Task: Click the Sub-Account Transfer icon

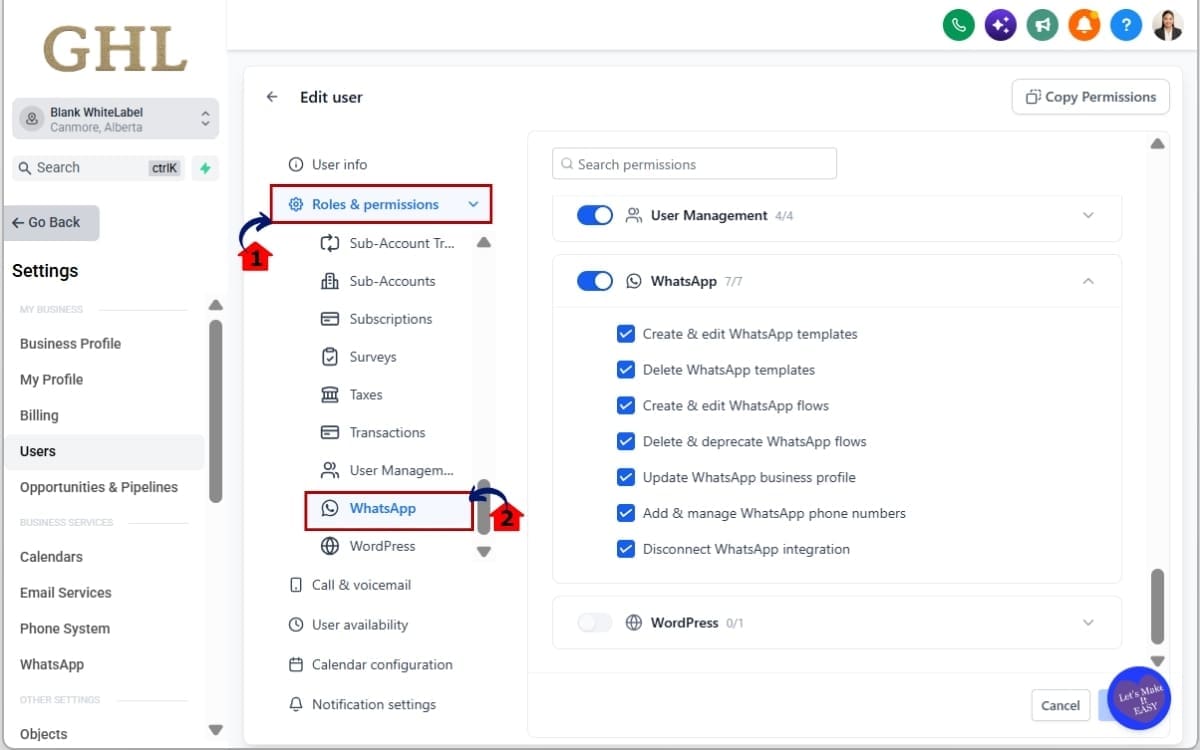Action: coord(330,243)
